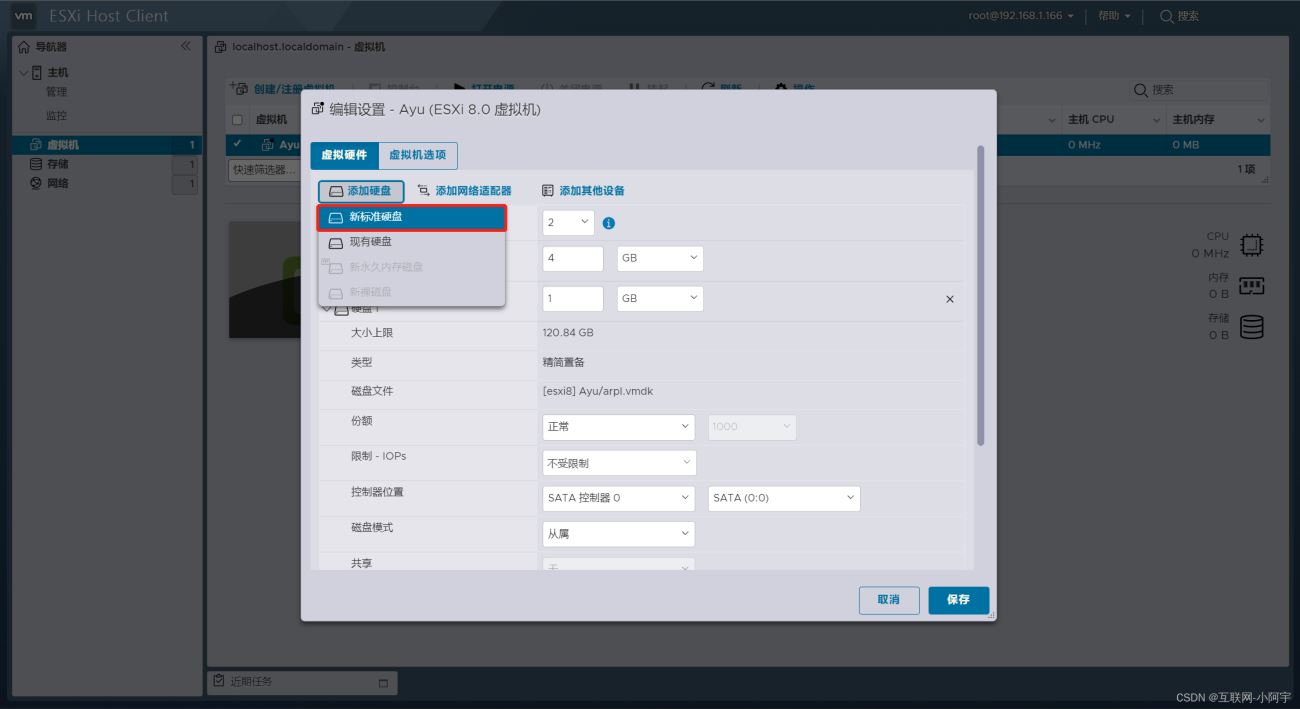1300x709 pixels.
Task: Click the 虚拟机 column header in the table
Action: click(272, 120)
